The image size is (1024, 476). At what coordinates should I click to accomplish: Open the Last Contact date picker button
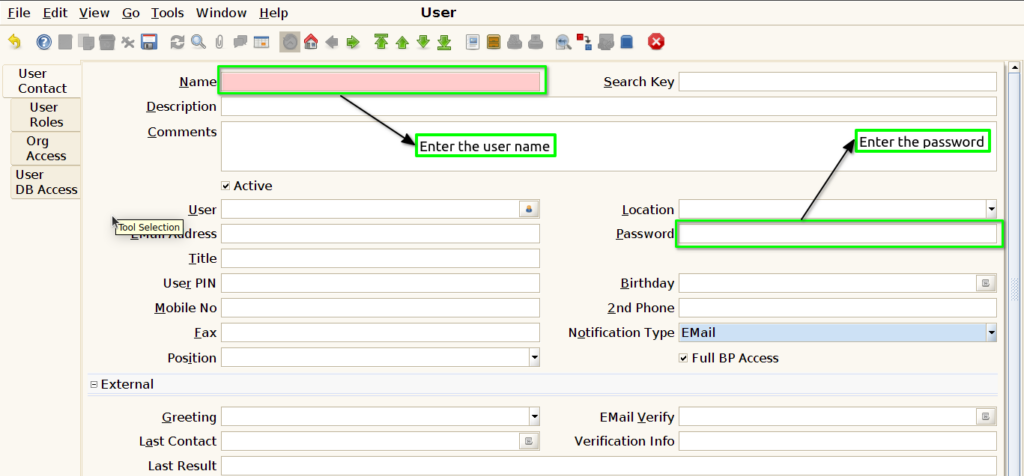coord(529,441)
